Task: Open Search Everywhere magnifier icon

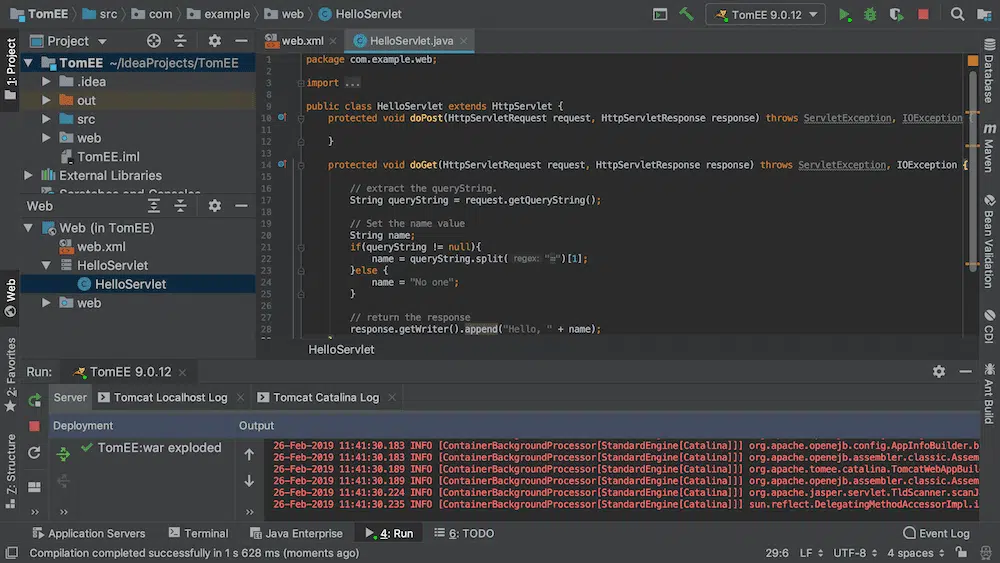Action: 957,15
